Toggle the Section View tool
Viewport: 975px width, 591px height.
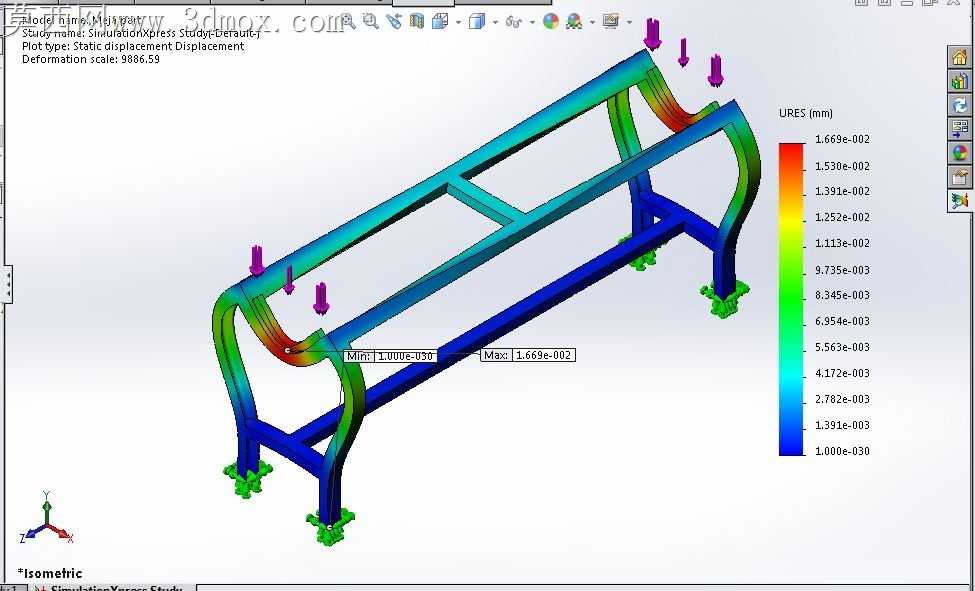tap(417, 22)
